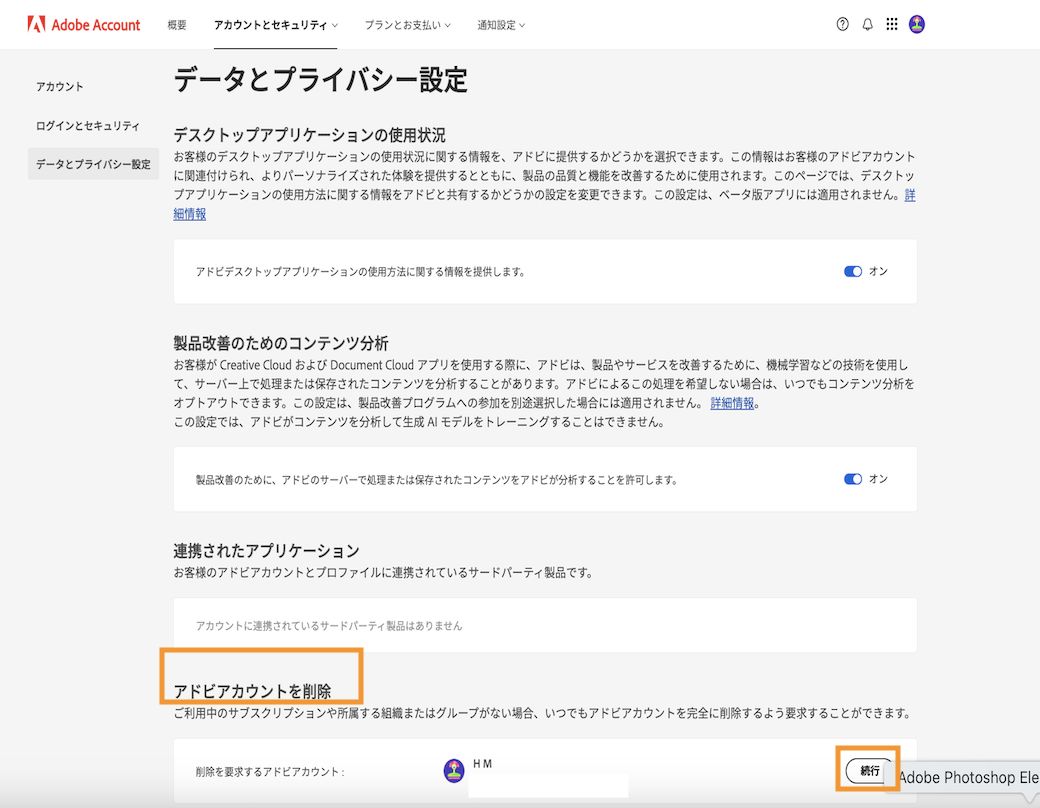Click the red Adobe logo icon
Viewport: 1040px width, 808px height.
tap(36, 24)
